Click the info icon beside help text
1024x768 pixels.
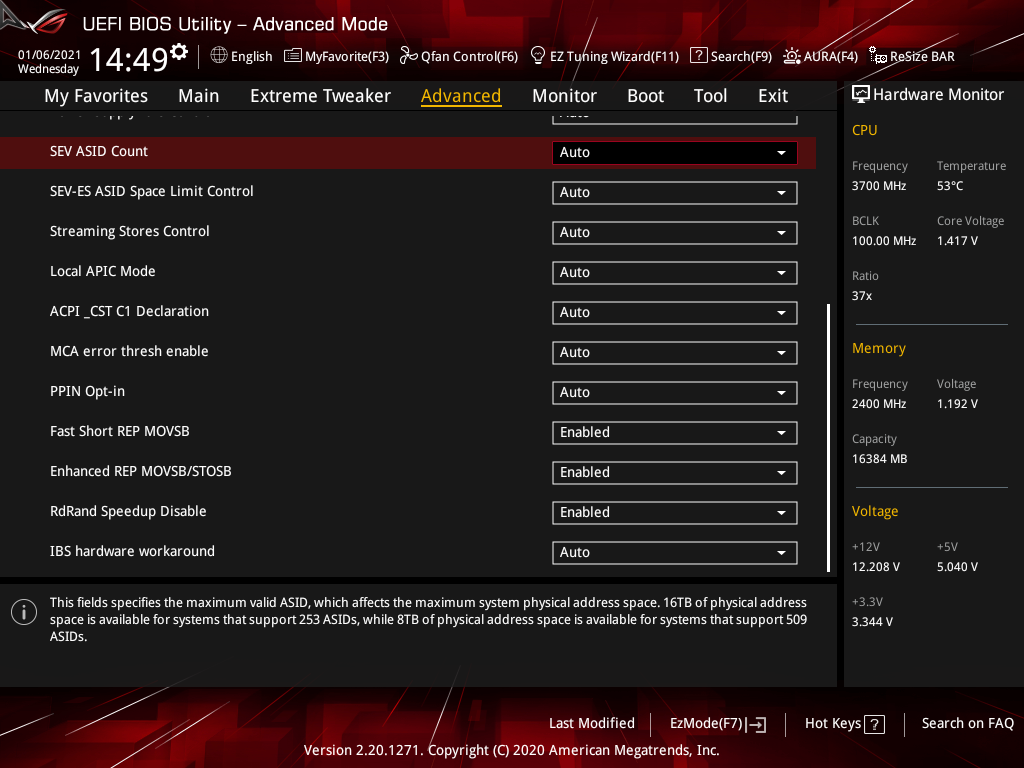(24, 612)
